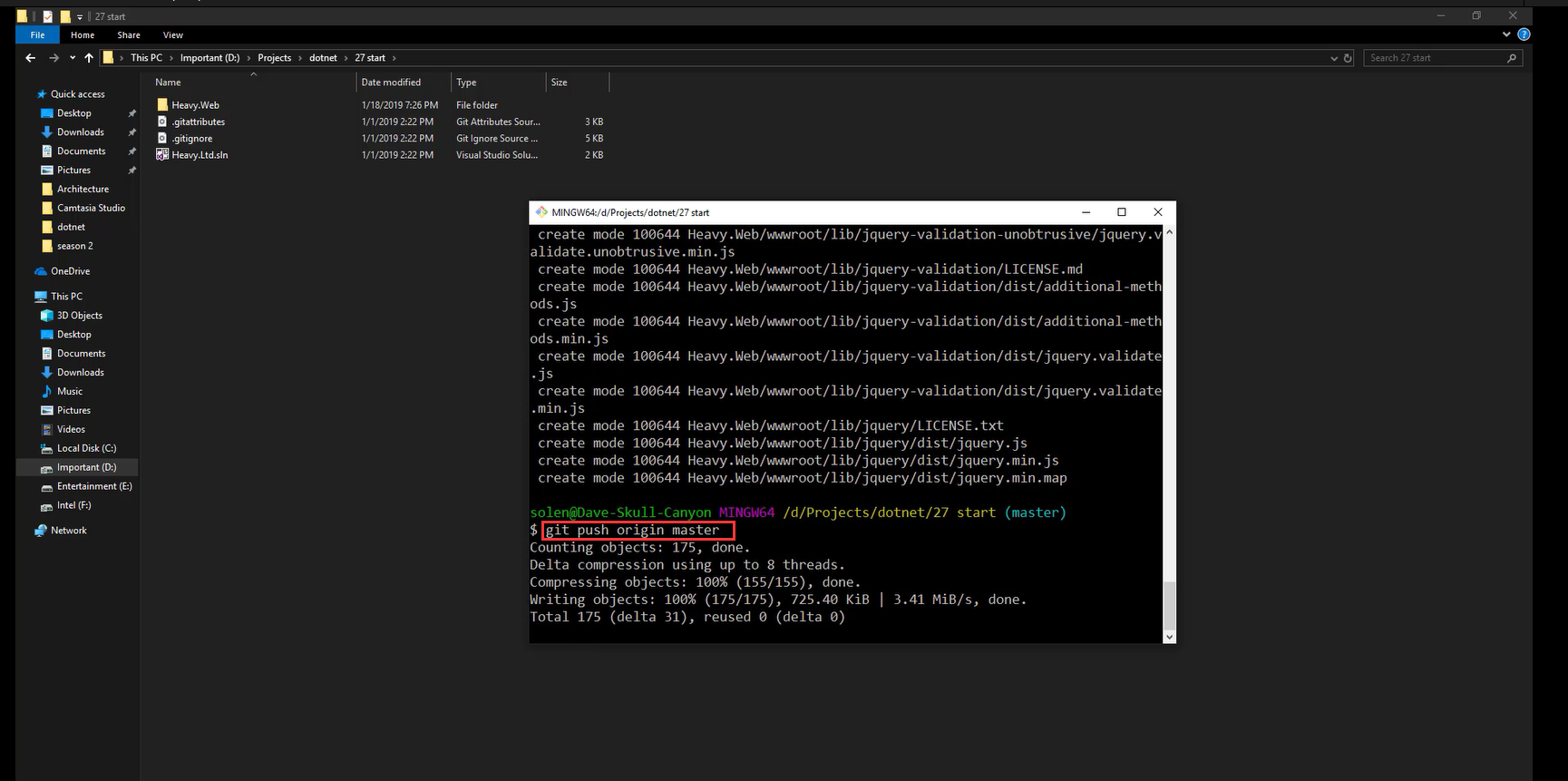This screenshot has width=1568, height=781.
Task: Maximize the Git Bash window
Action: [1122, 212]
